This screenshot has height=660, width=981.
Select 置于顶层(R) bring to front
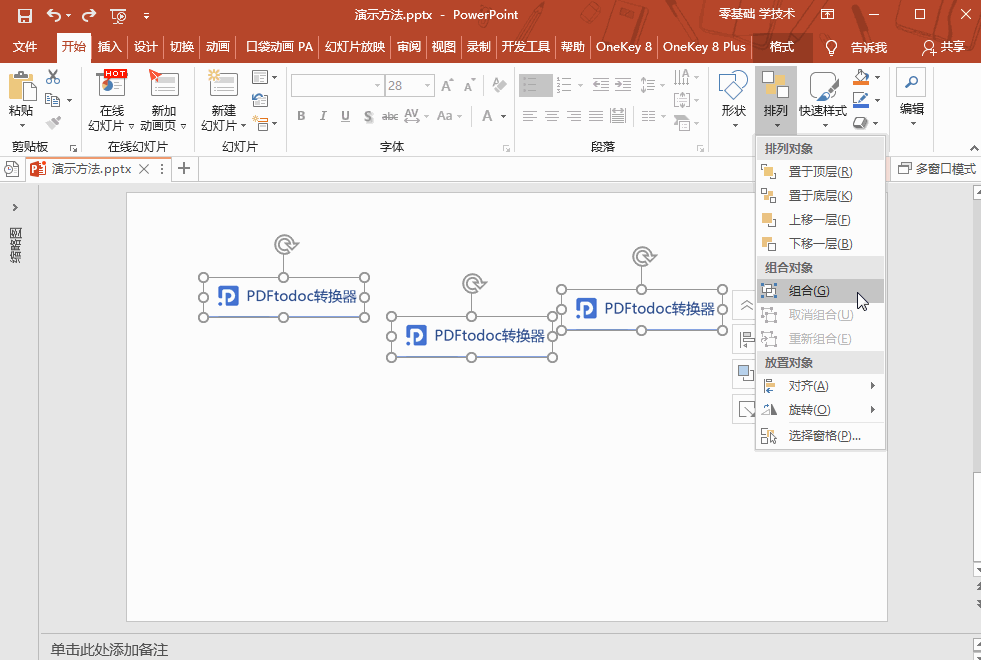(x=820, y=172)
